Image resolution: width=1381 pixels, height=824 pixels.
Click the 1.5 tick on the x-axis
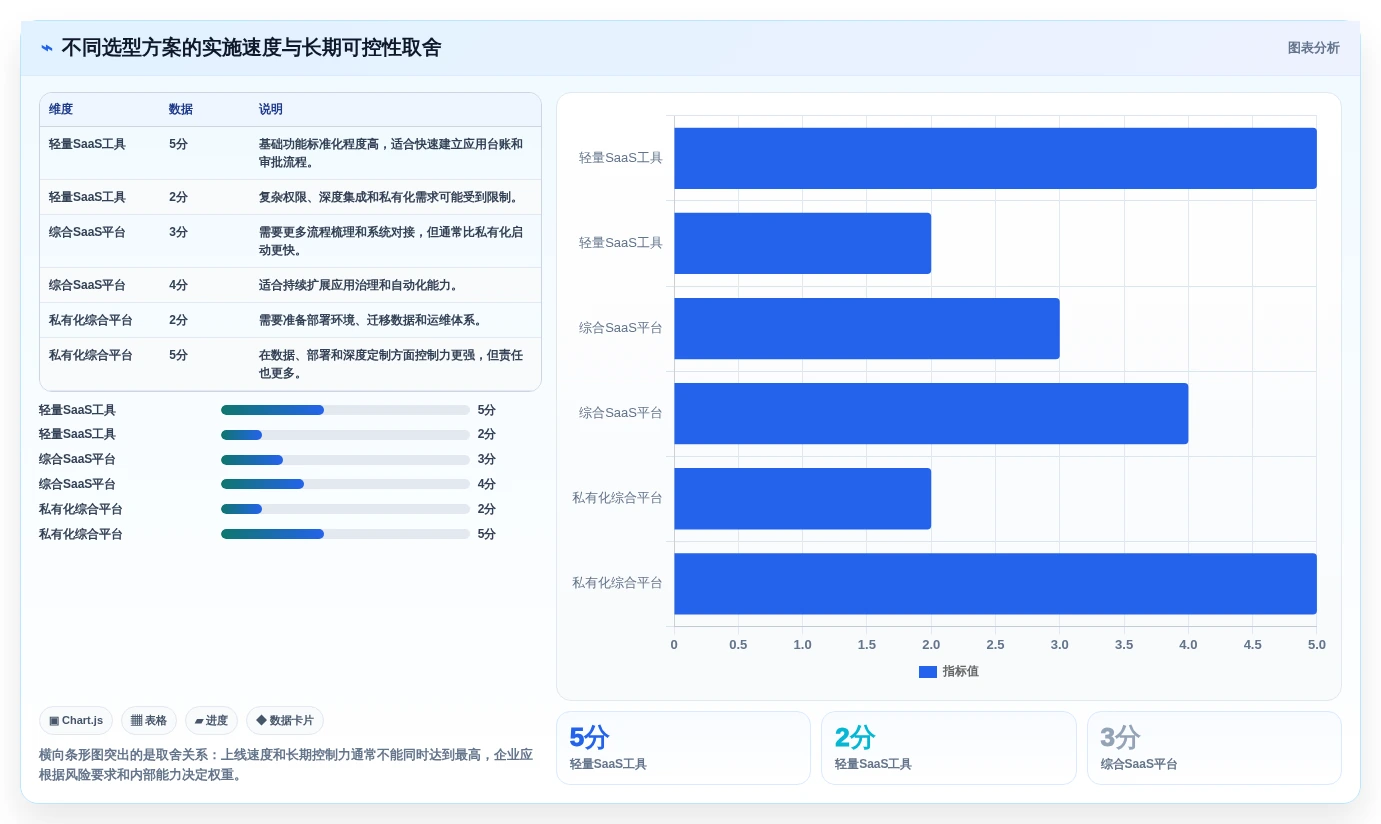click(867, 645)
